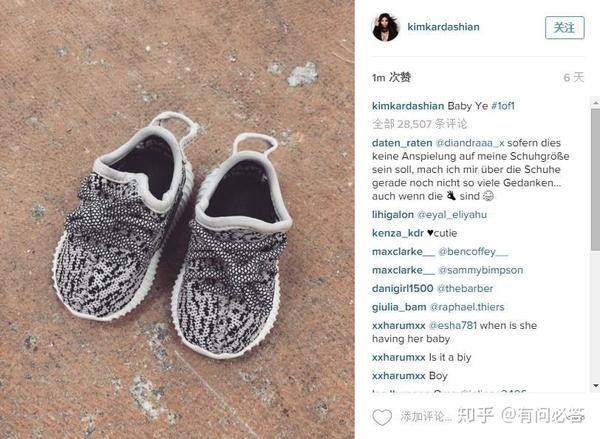Open kimkardashian profile avatar picture
This screenshot has height=439, width=600.
[386, 27]
